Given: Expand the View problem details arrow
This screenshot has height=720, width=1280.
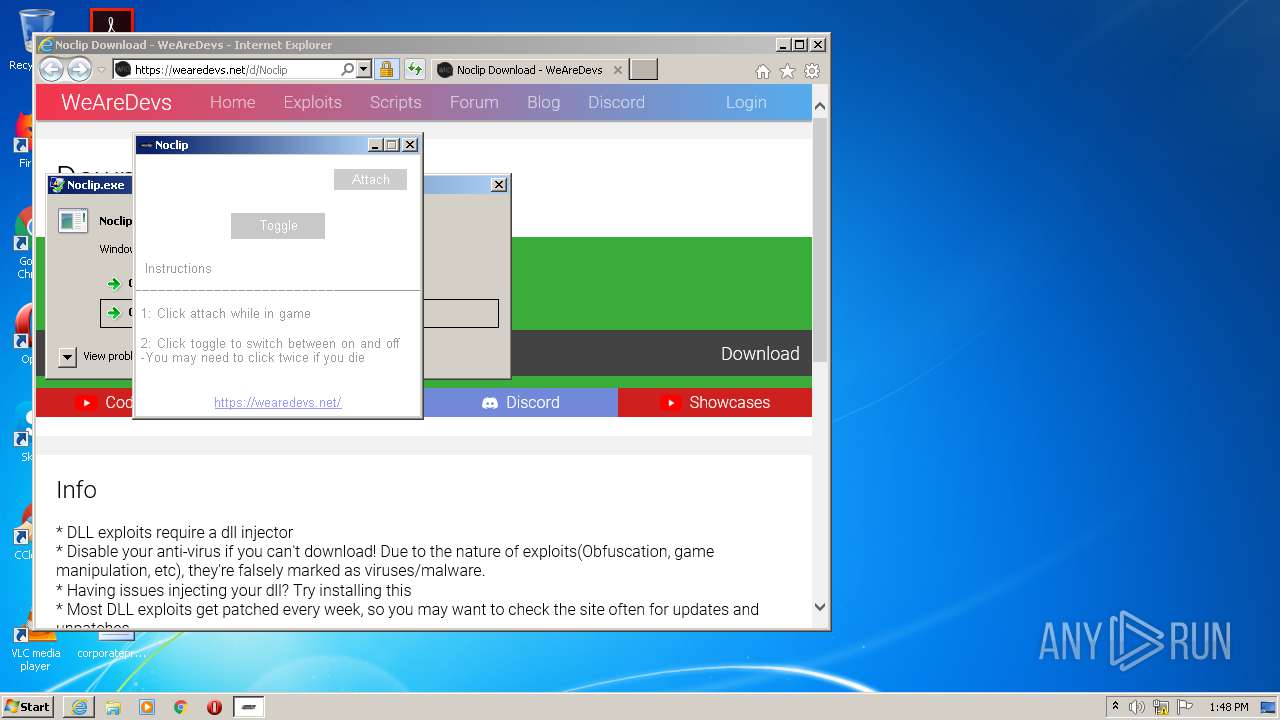Looking at the screenshot, I should [x=67, y=357].
